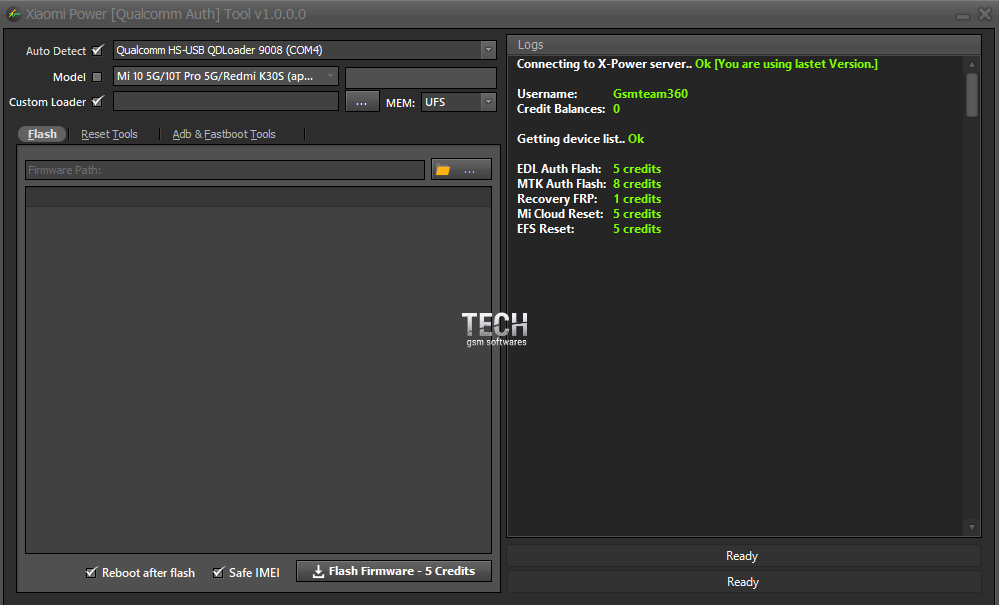The width and height of the screenshot is (999, 605).
Task: Click the Logs scrollbar thumb
Action: coord(972,95)
